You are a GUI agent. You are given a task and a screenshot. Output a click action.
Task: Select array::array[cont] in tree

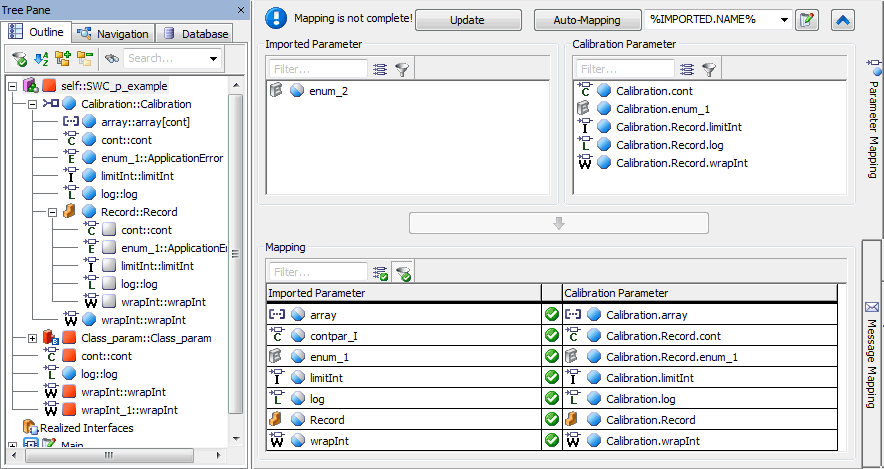[x=145, y=122]
